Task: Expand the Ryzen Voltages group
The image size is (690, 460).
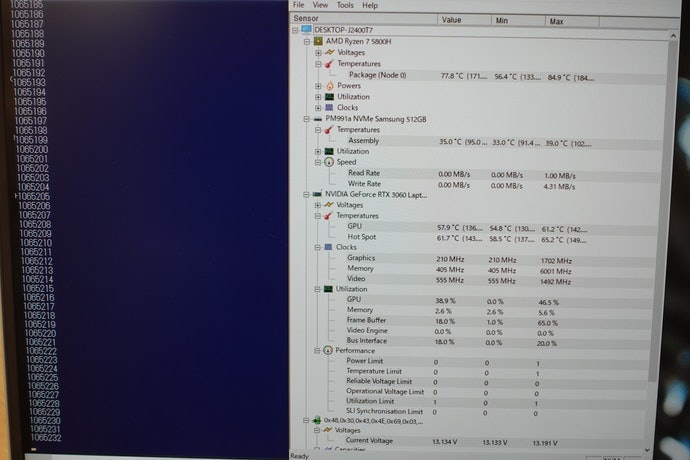Action: tap(318, 53)
